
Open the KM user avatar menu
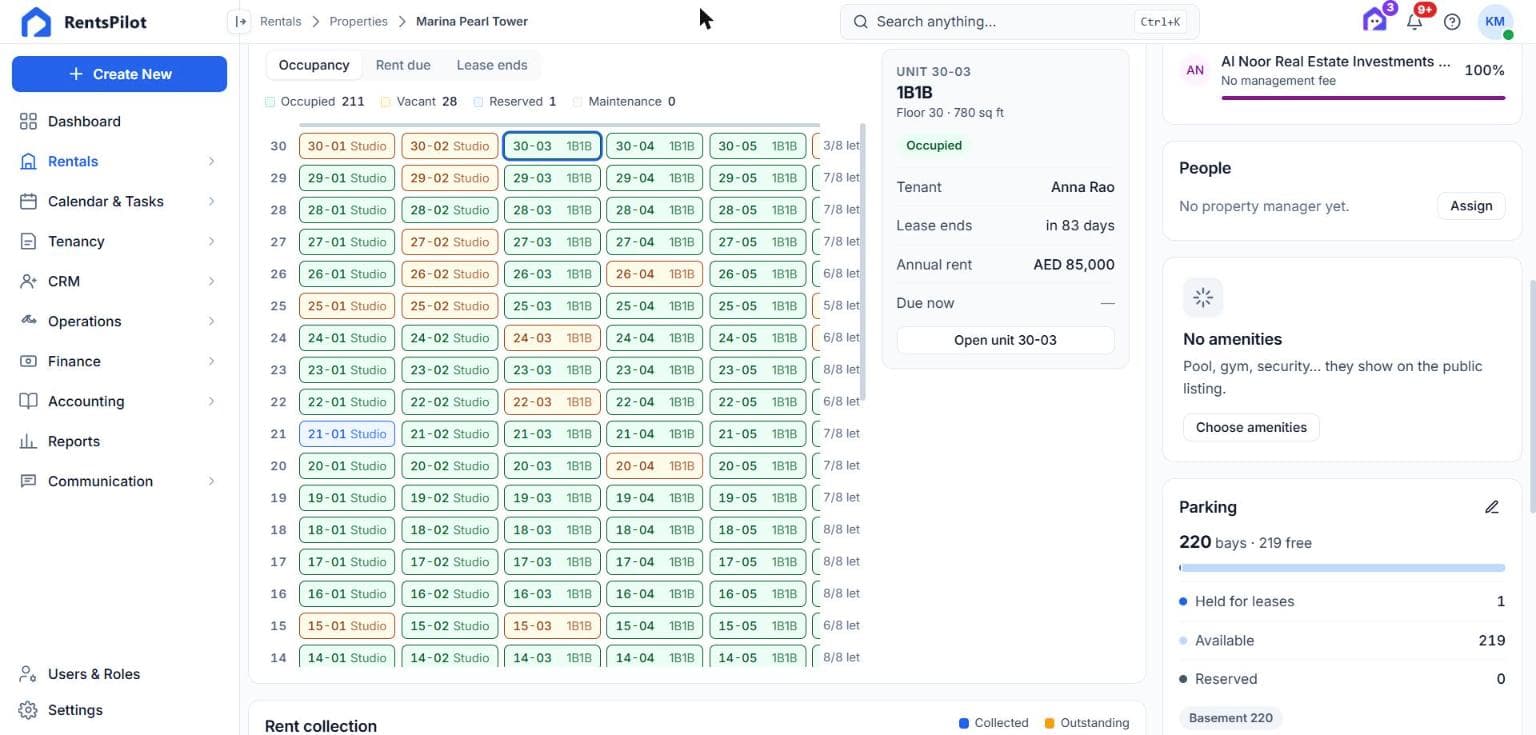pos(1495,22)
